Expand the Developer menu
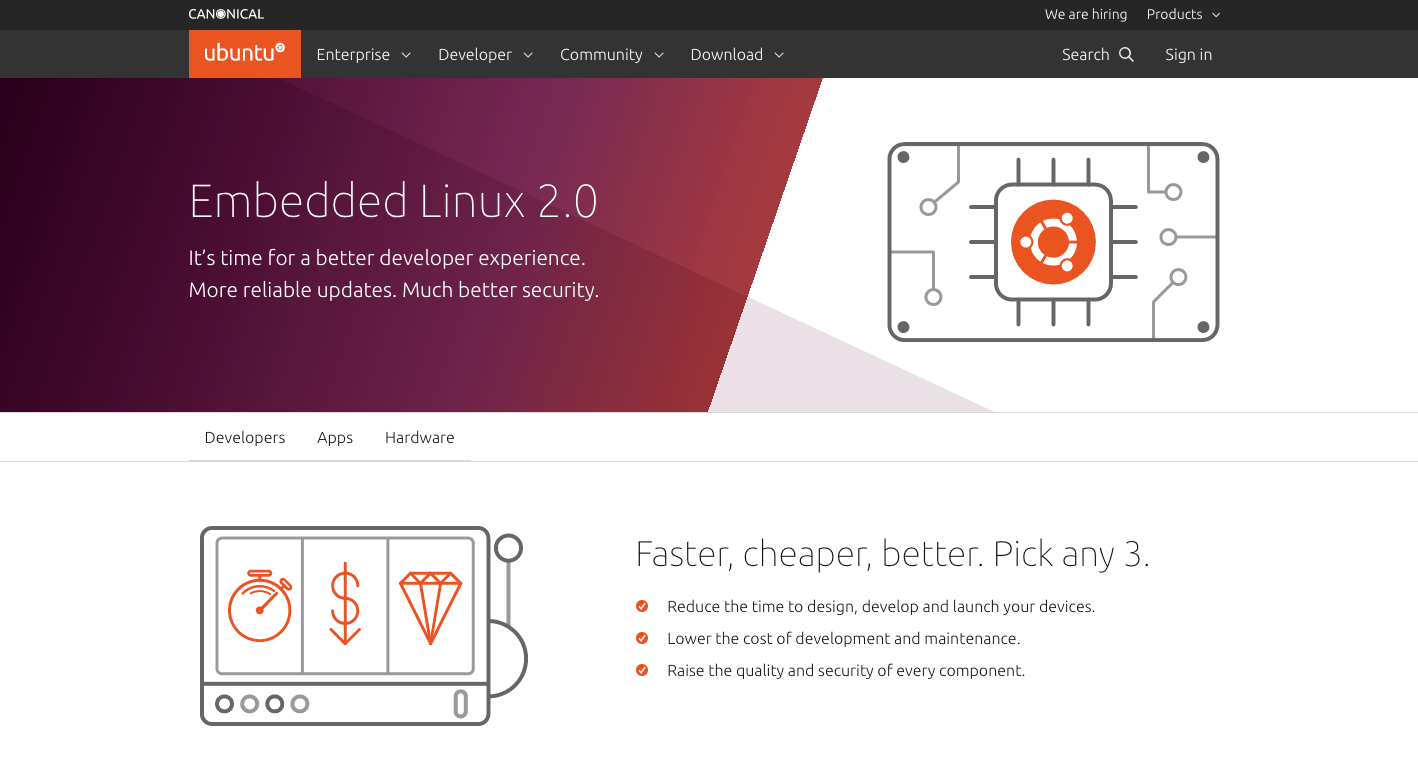1418x762 pixels. [485, 54]
